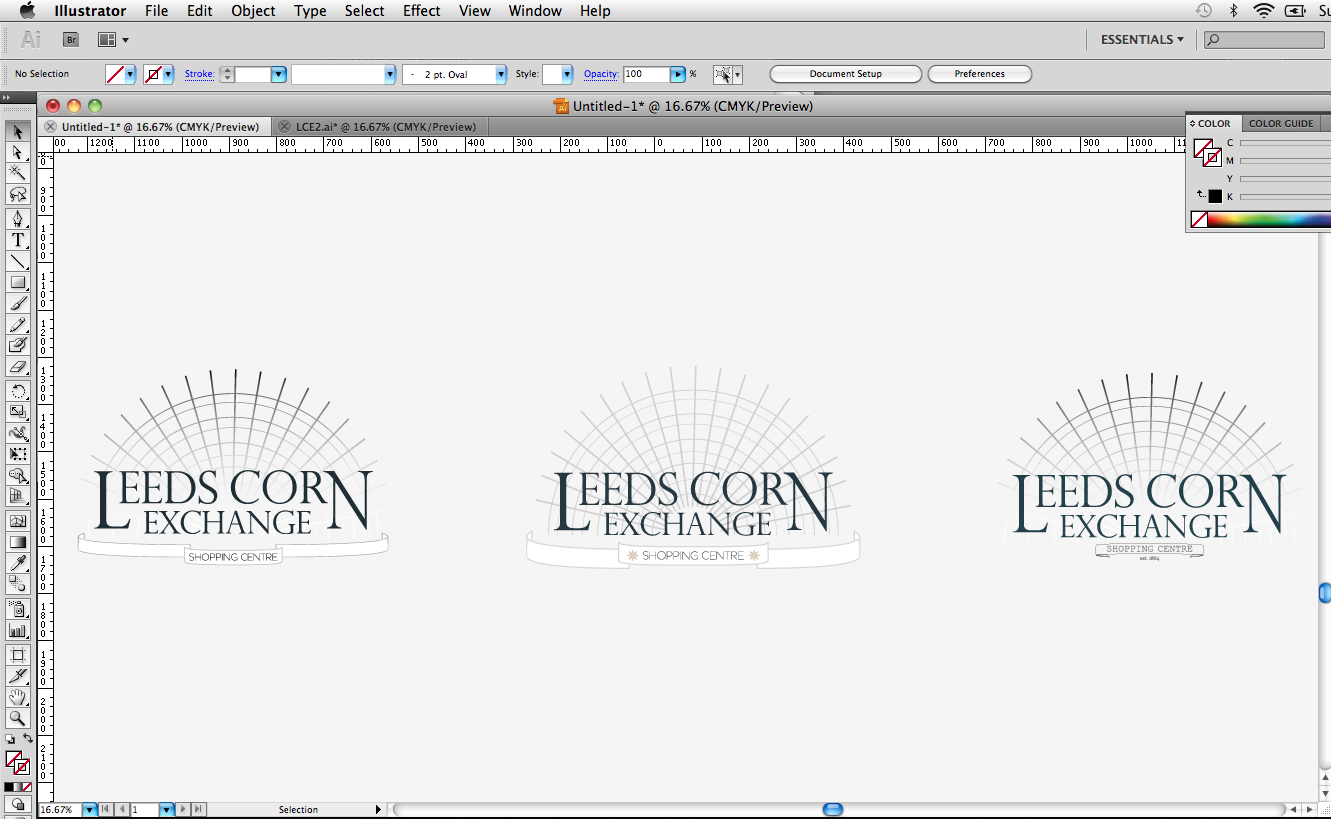
Task: Open the stroke weight dropdown
Action: pos(279,74)
